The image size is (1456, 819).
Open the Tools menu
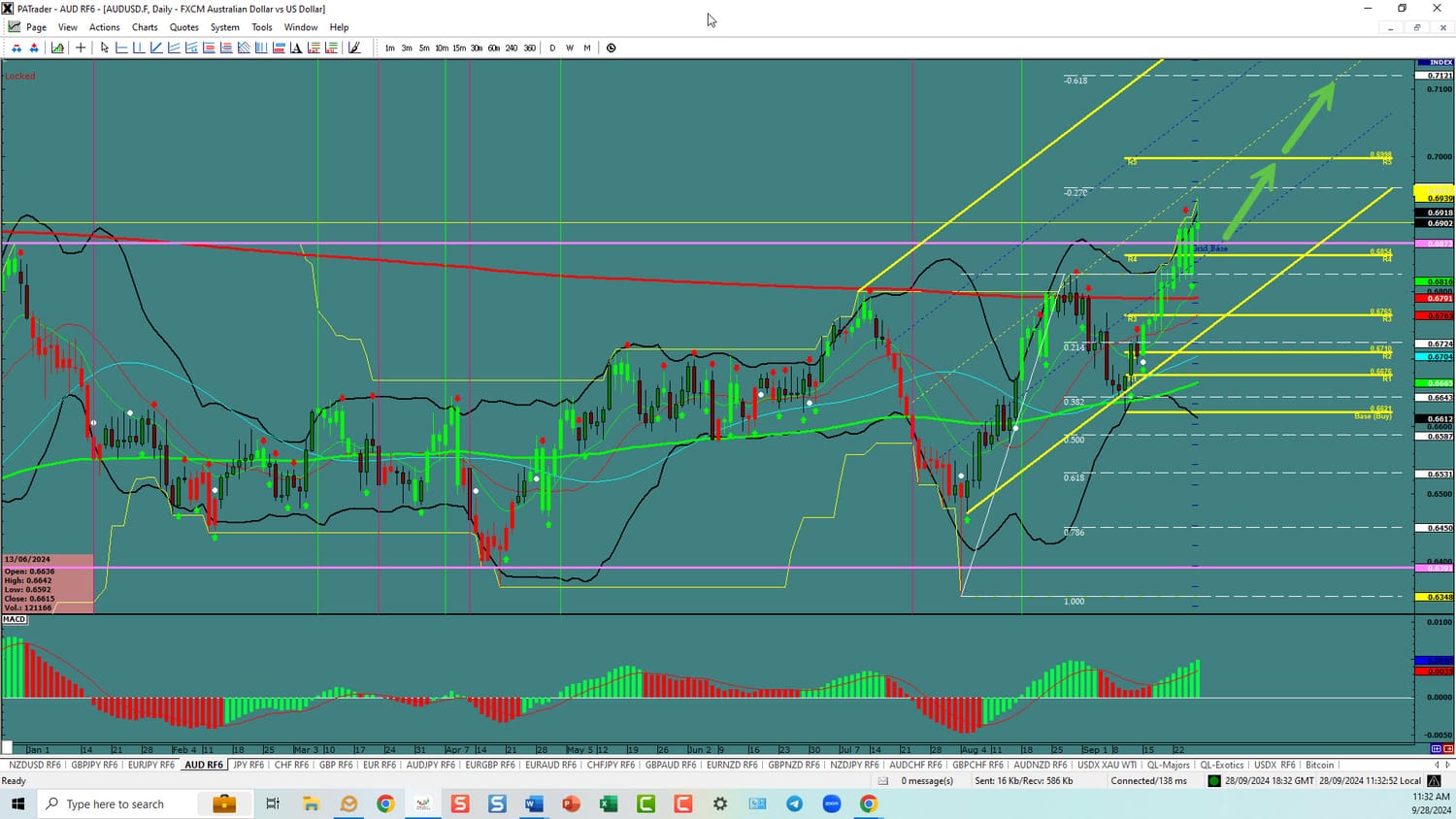(262, 27)
